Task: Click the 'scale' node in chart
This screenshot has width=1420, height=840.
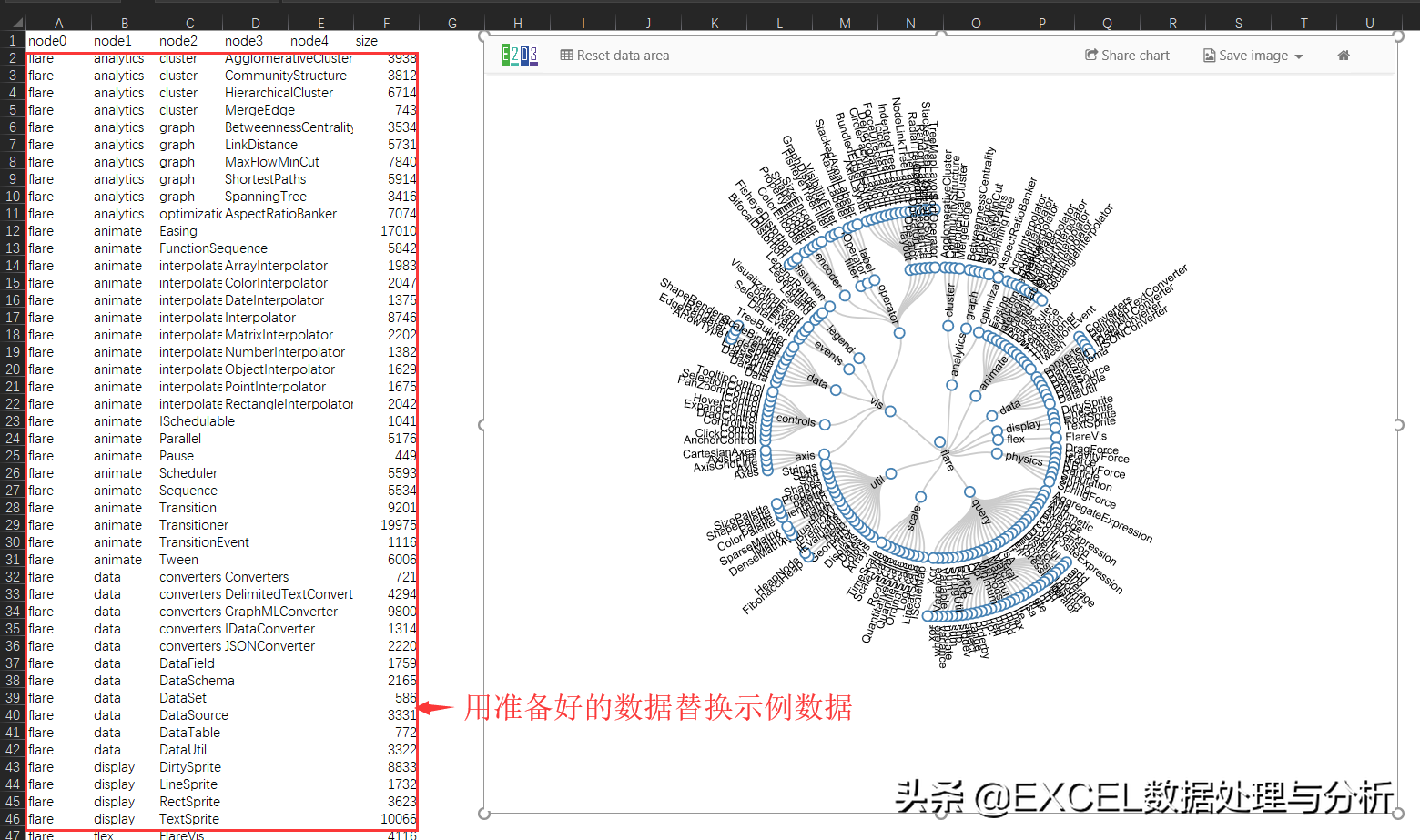Action: point(920,497)
